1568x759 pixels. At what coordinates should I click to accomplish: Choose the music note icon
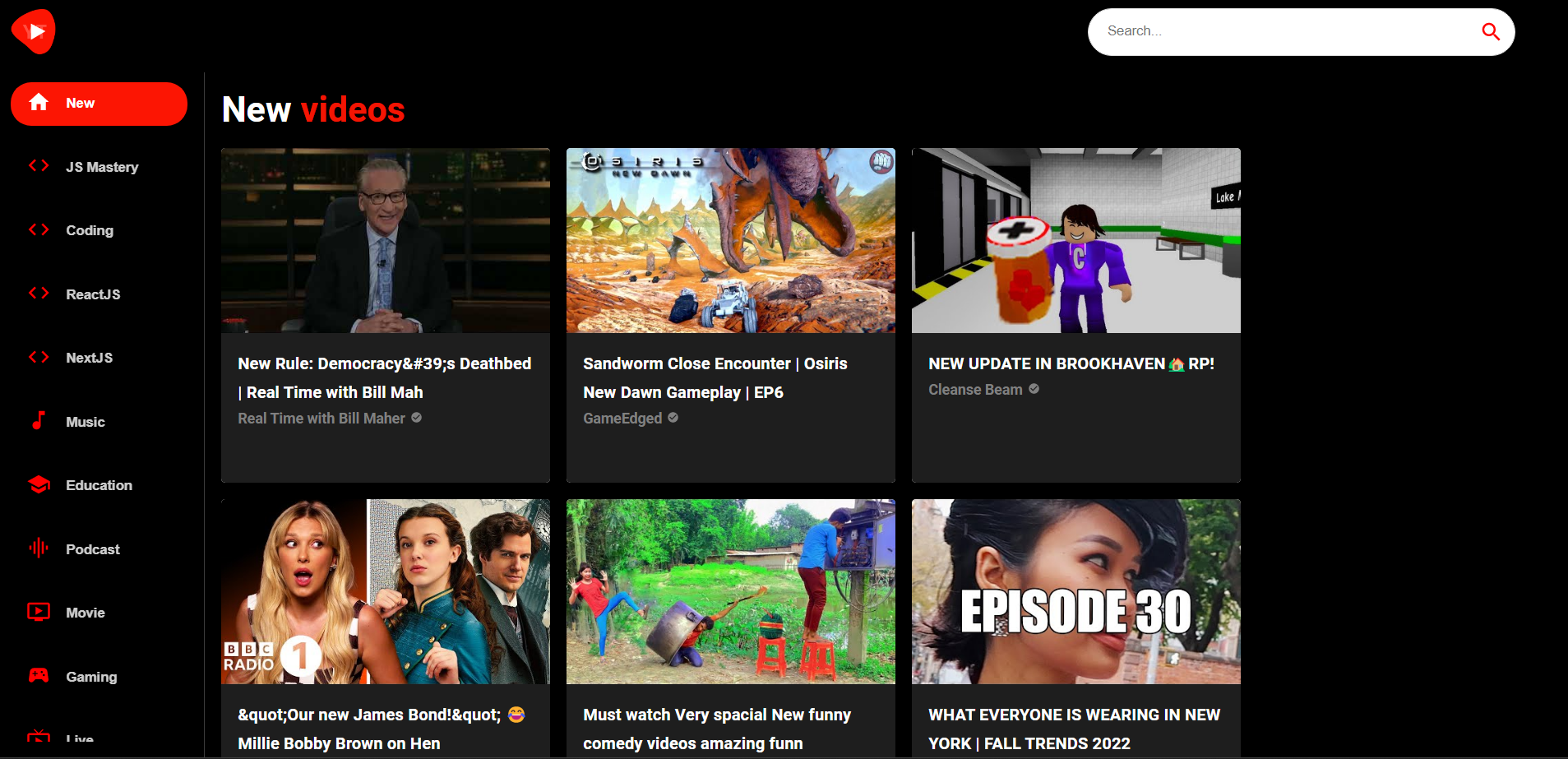[39, 421]
